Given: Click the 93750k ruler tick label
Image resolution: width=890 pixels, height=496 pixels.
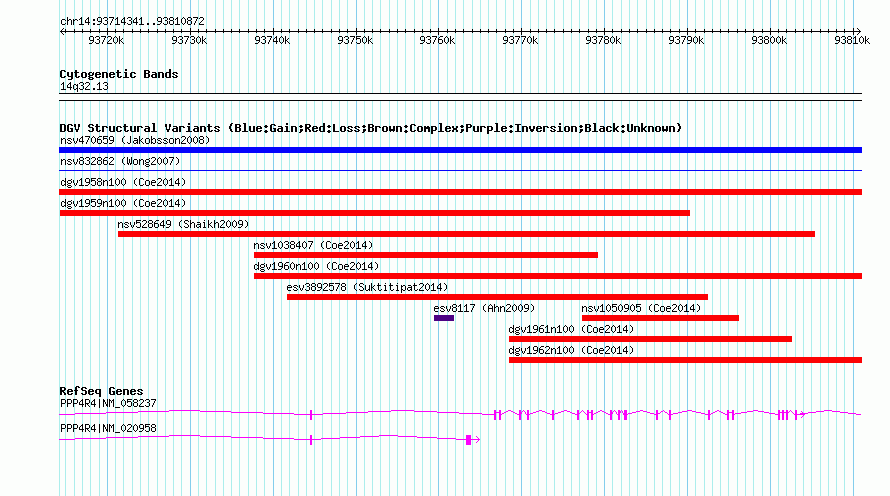Looking at the screenshot, I should click(x=355, y=40).
